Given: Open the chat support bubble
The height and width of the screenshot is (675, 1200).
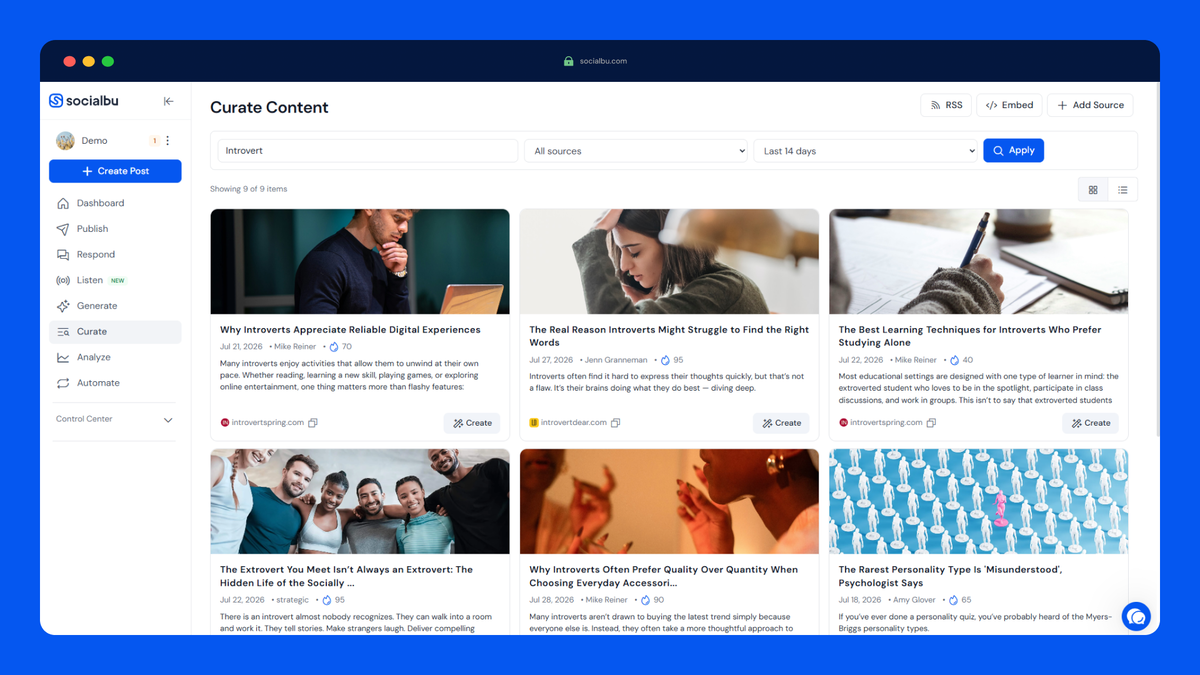Looking at the screenshot, I should coord(1136,617).
